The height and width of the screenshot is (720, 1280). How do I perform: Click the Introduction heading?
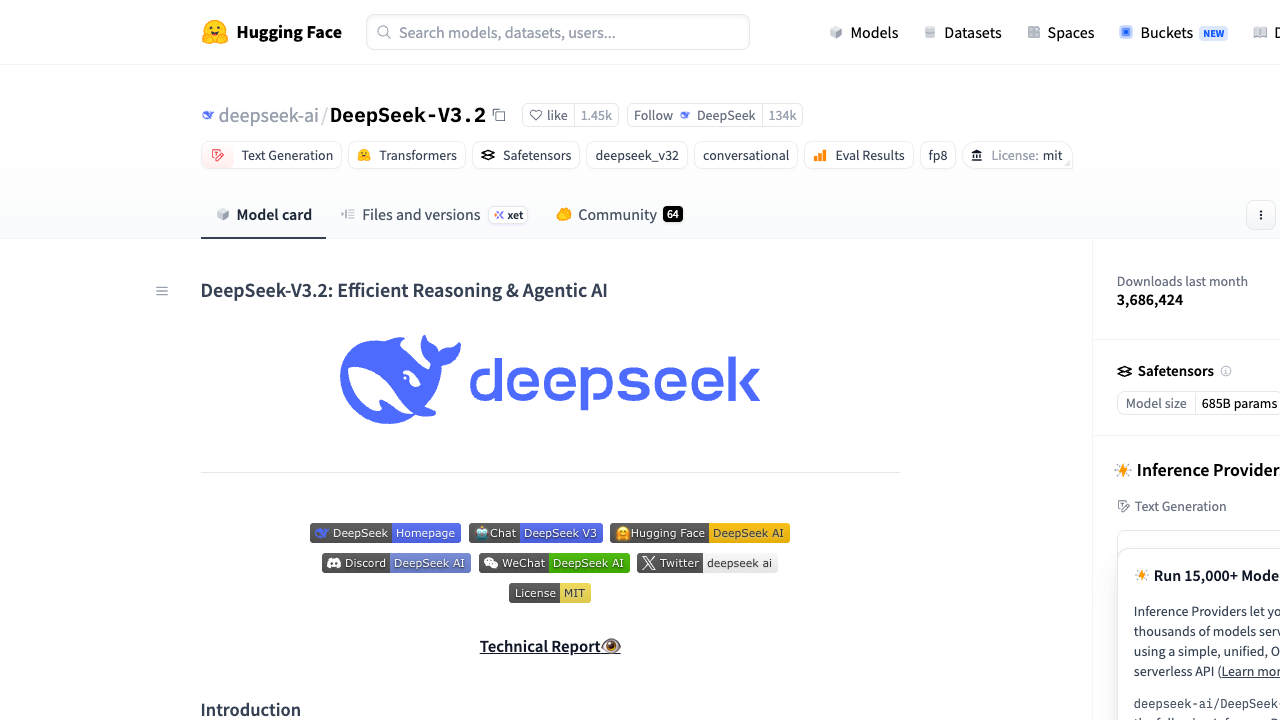pos(251,709)
